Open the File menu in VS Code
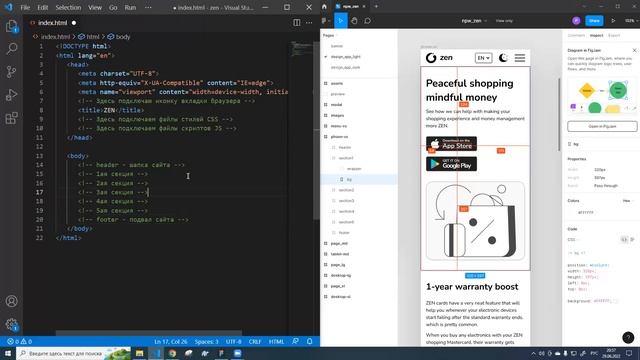Image resolution: width=640 pixels, height=360 pixels. 25,7
